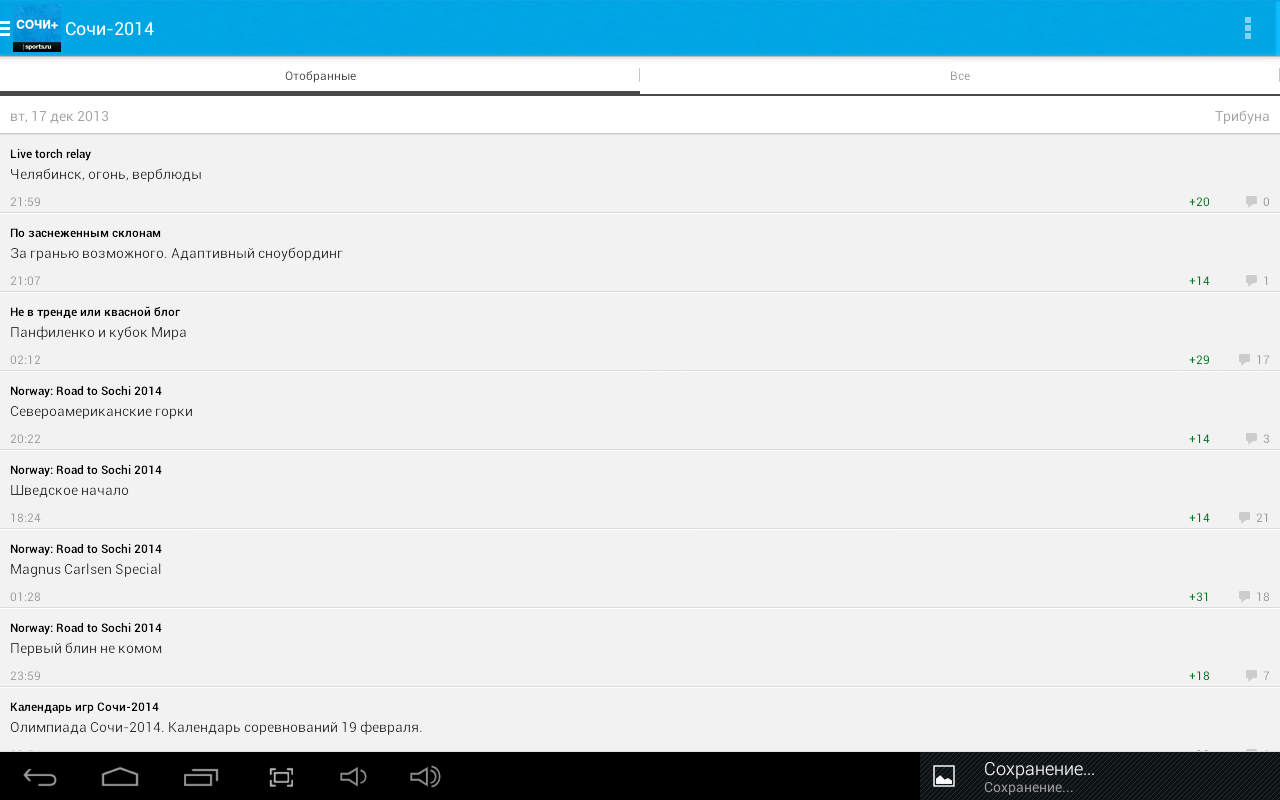Image resolution: width=1280 pixels, height=800 pixels.
Task: Click the 18:24 timestamp
Action: point(25,518)
